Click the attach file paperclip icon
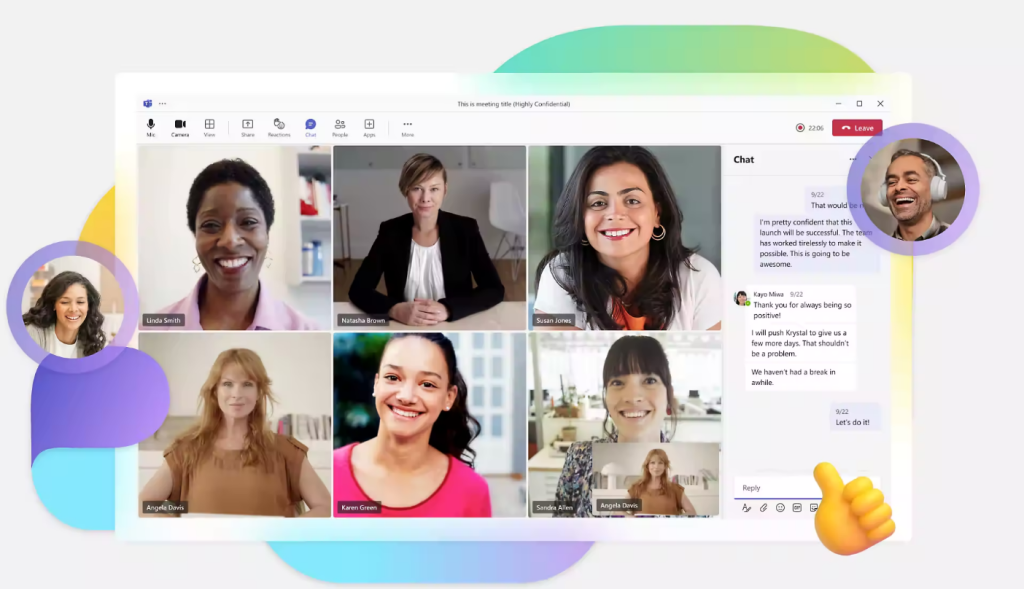 click(763, 508)
